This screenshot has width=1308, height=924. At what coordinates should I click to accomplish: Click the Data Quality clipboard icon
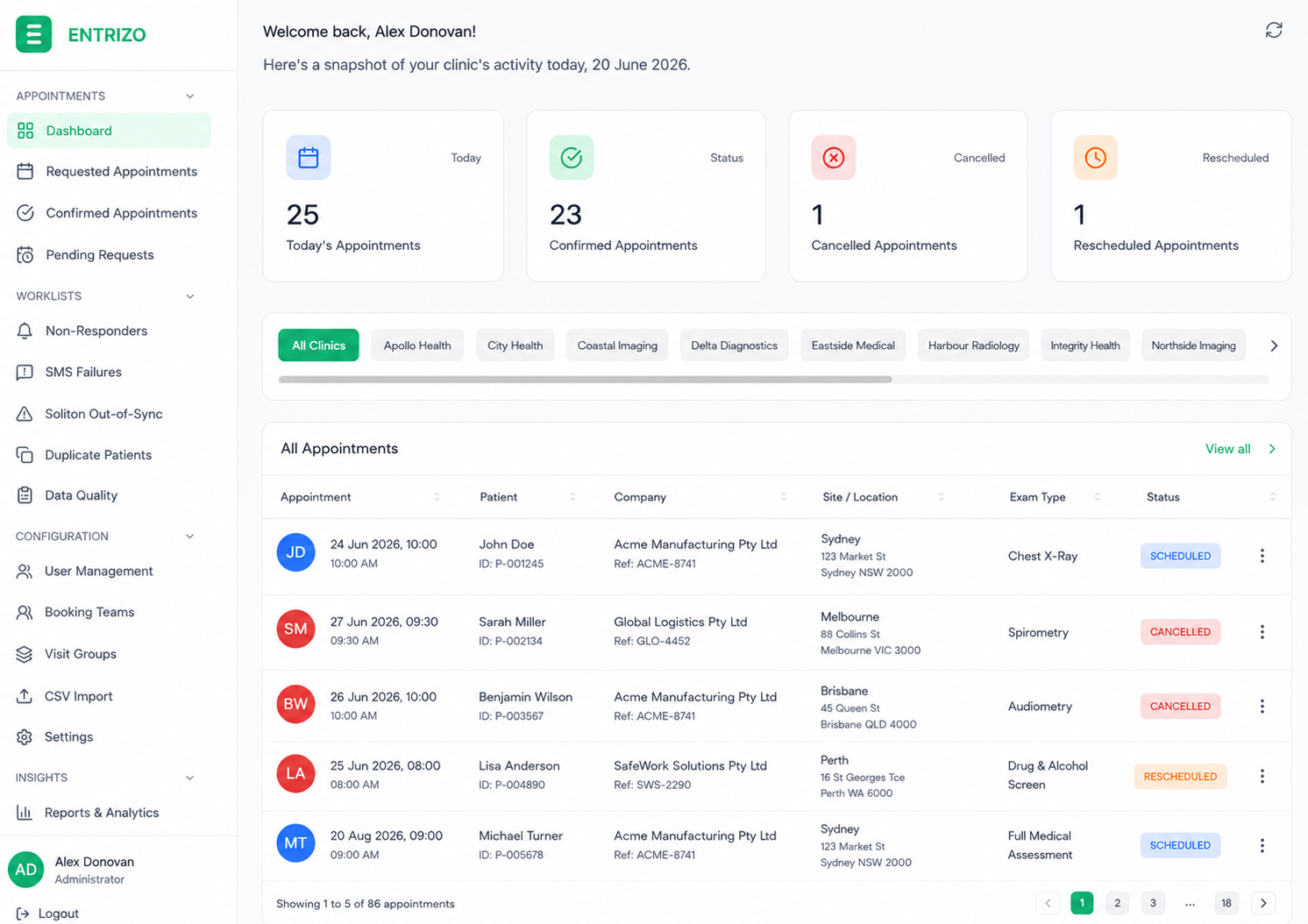(x=25, y=495)
